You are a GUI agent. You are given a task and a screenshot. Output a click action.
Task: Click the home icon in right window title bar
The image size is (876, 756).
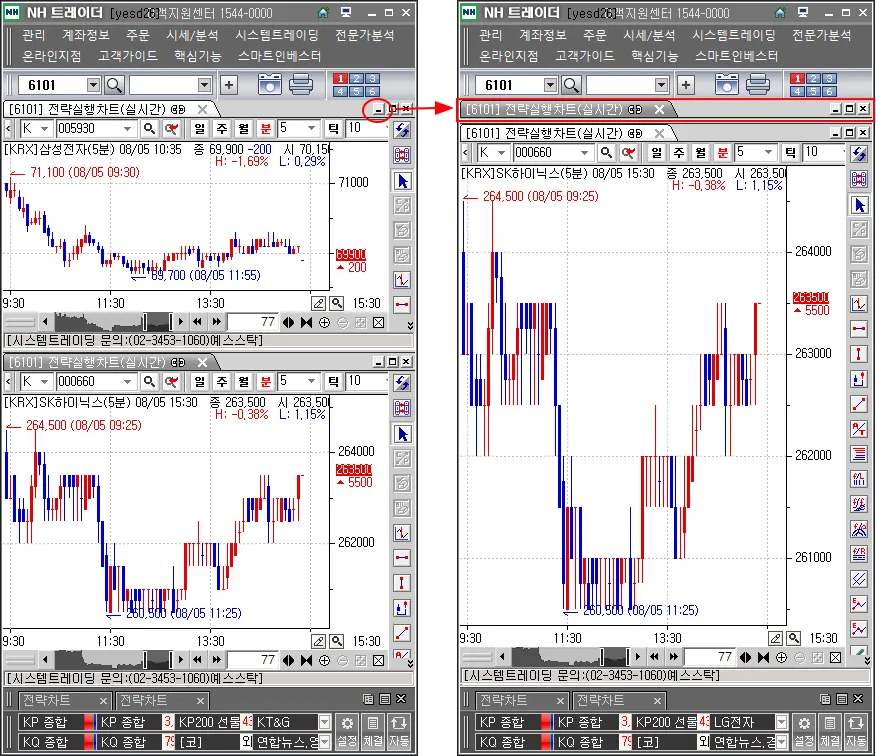780,12
